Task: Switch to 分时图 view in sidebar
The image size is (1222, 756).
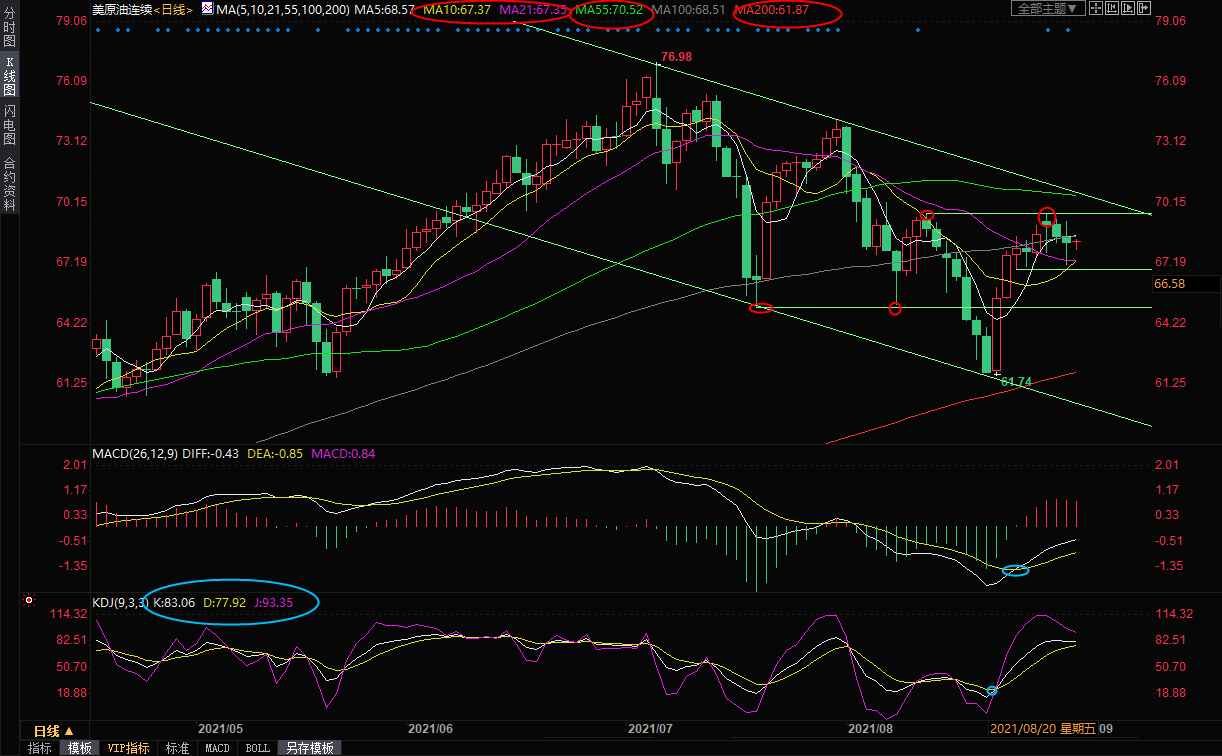Action: click(9, 30)
